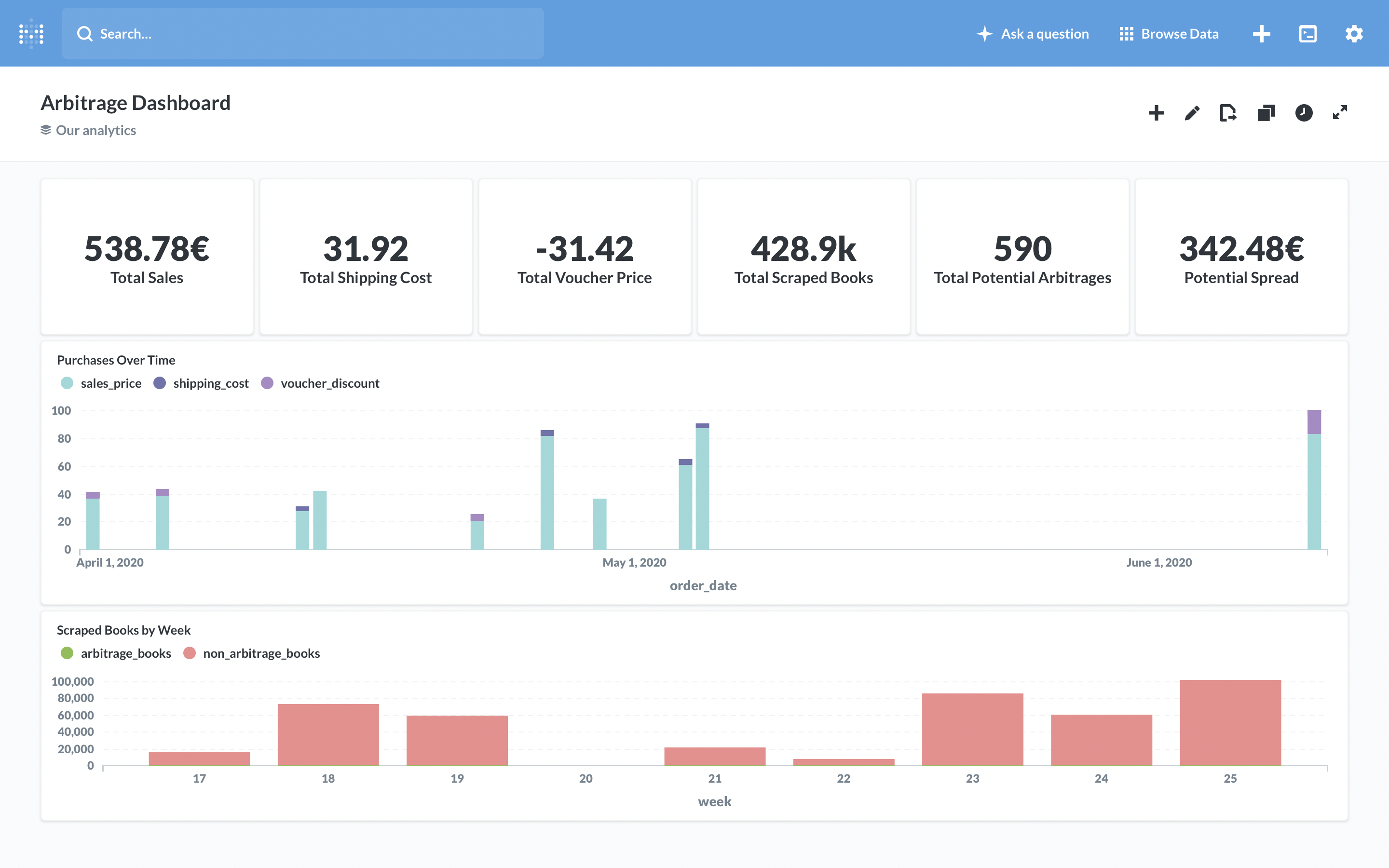Open the Our analytics collection link
Screen dimensions: 1389x868
point(95,130)
